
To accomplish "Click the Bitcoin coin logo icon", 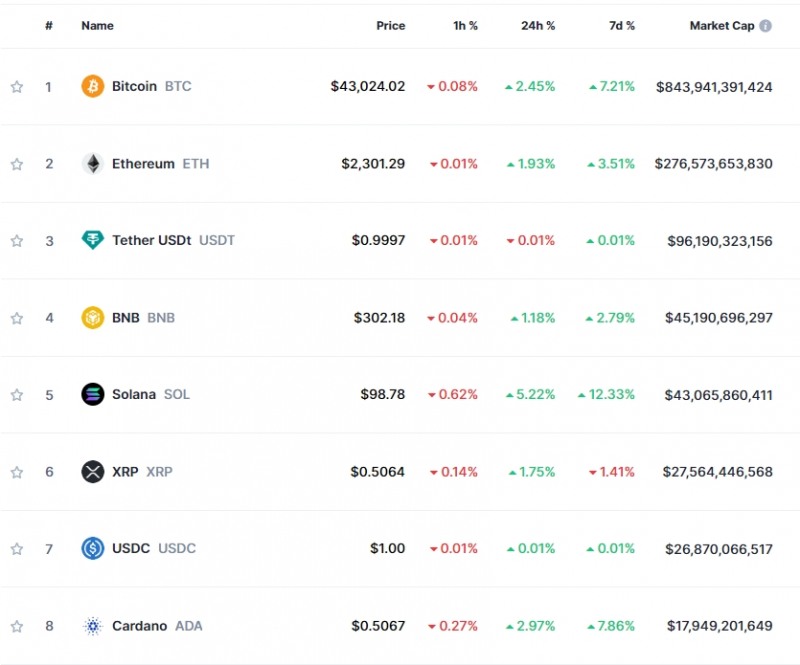I will pyautogui.click(x=93, y=86).
